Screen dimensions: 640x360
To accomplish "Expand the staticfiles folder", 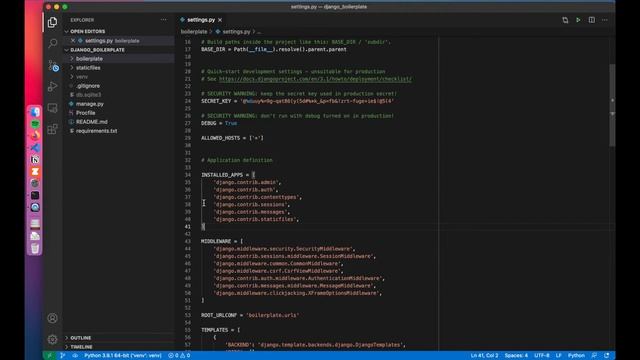I will coord(88,68).
